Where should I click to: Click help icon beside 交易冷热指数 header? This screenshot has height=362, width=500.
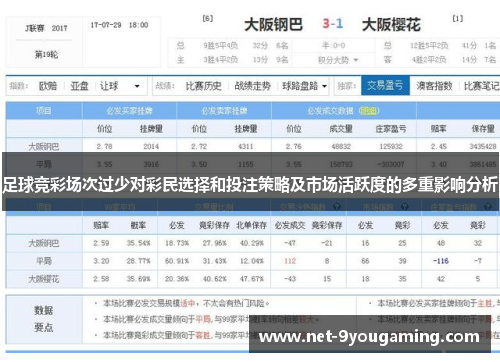(x=337, y=207)
